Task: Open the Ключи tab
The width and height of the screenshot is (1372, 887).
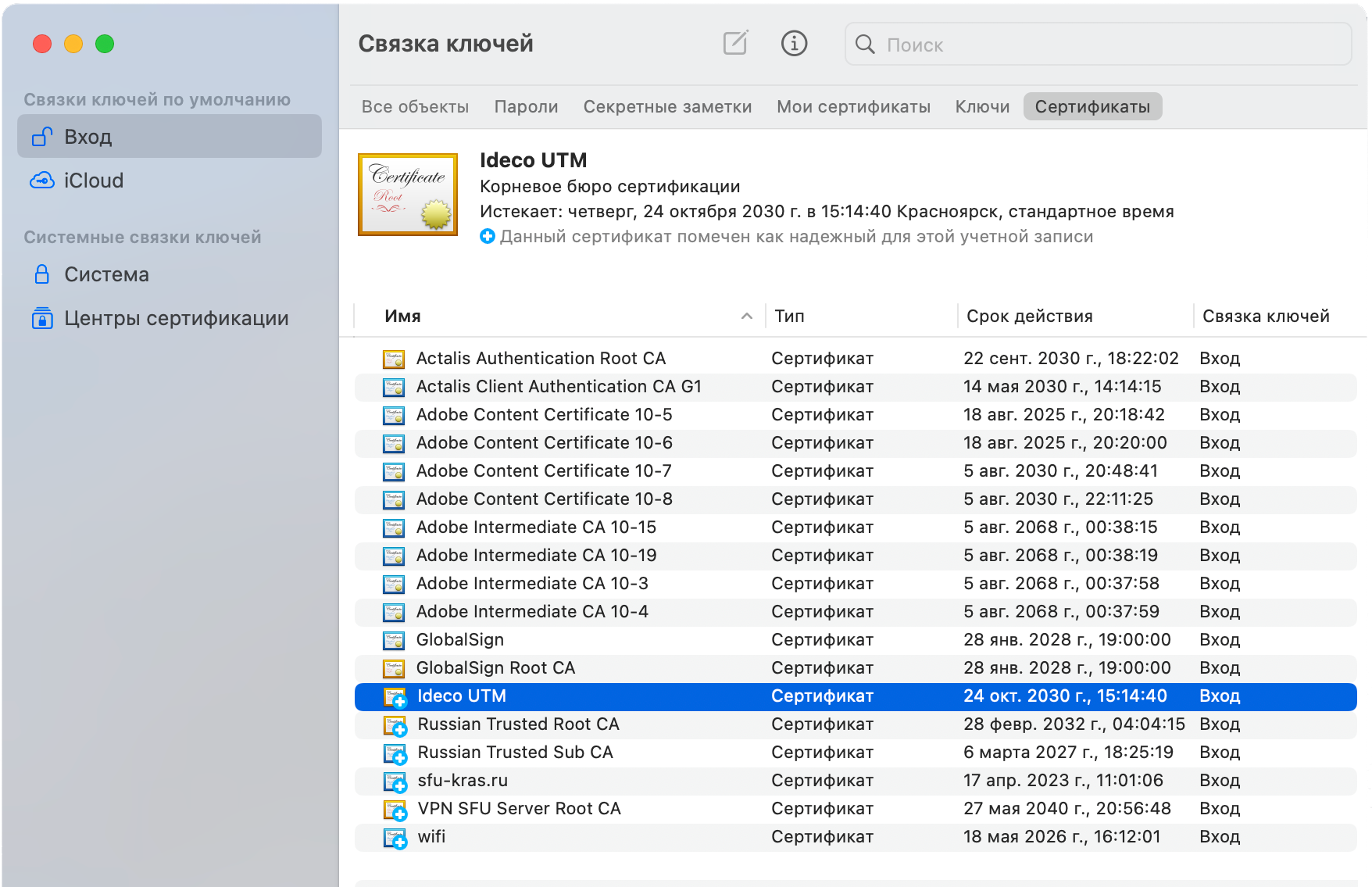Action: pyautogui.click(x=982, y=107)
